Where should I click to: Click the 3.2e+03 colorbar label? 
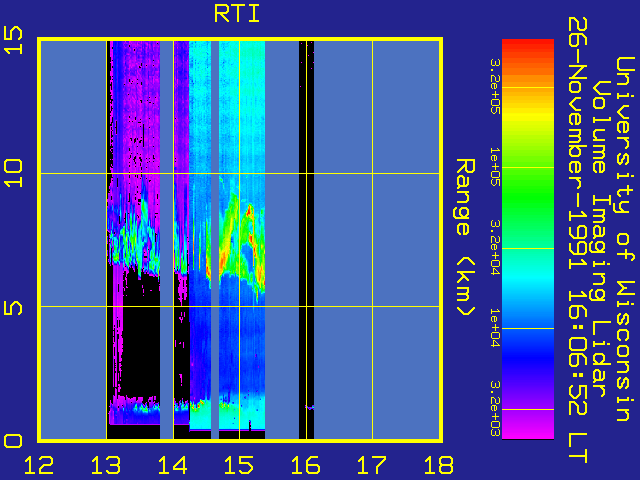coord(495,409)
